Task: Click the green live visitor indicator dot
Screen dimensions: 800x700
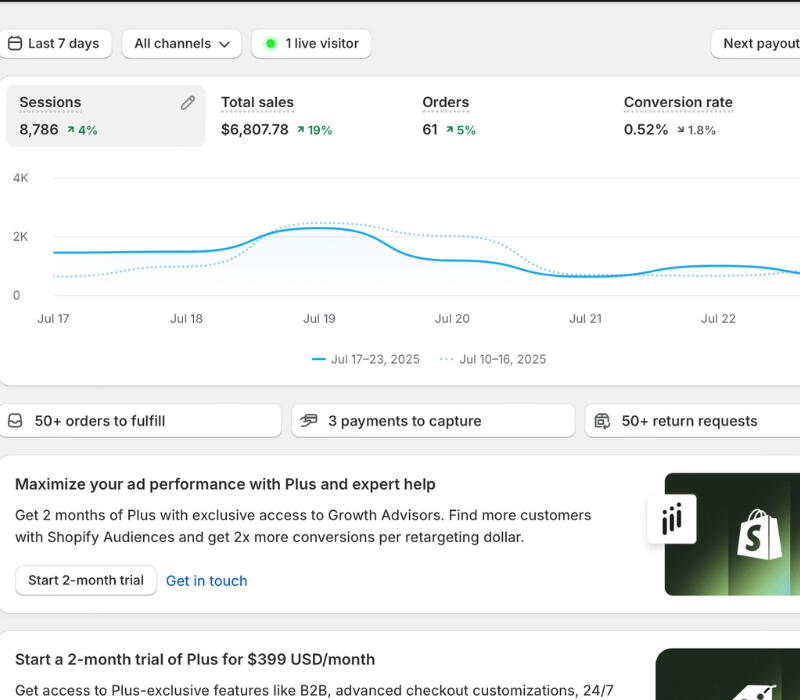Action: pyautogui.click(x=270, y=44)
